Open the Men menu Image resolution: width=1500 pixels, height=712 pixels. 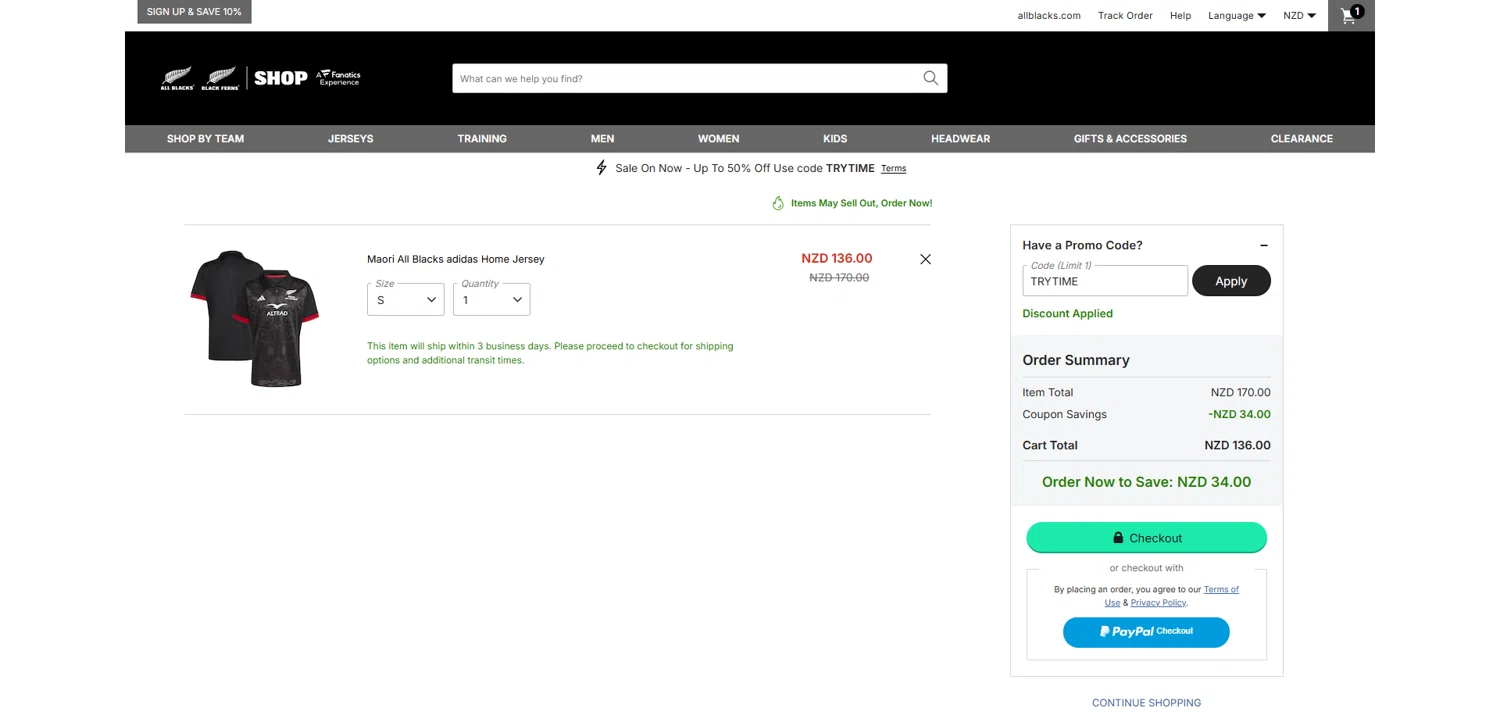point(602,139)
